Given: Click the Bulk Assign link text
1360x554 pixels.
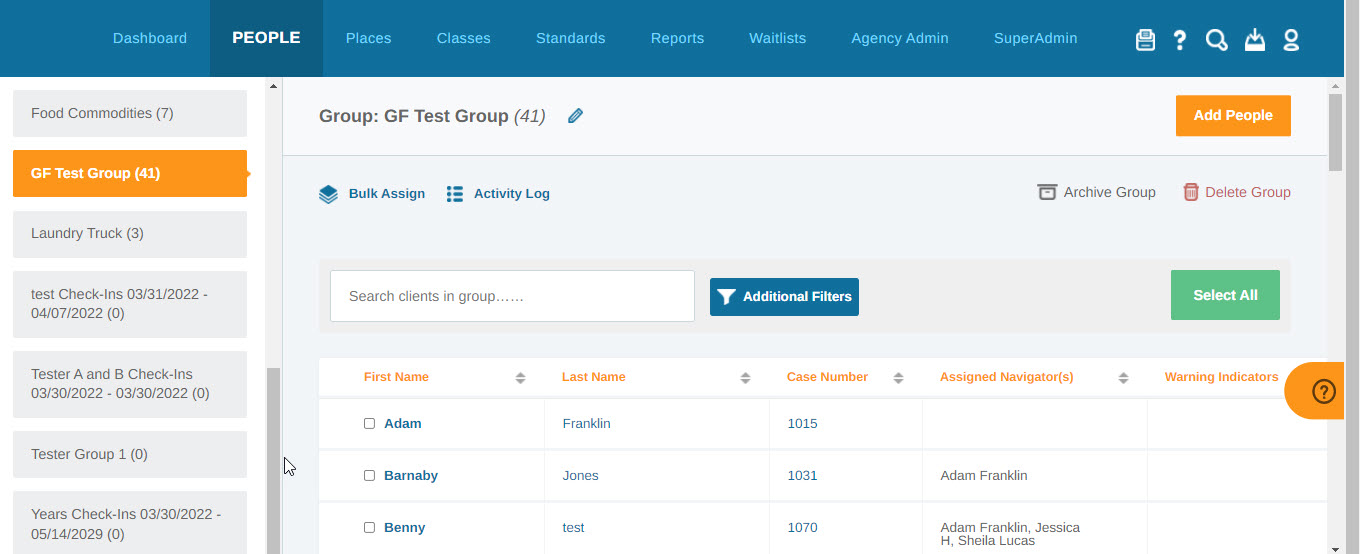Looking at the screenshot, I should tap(387, 194).
